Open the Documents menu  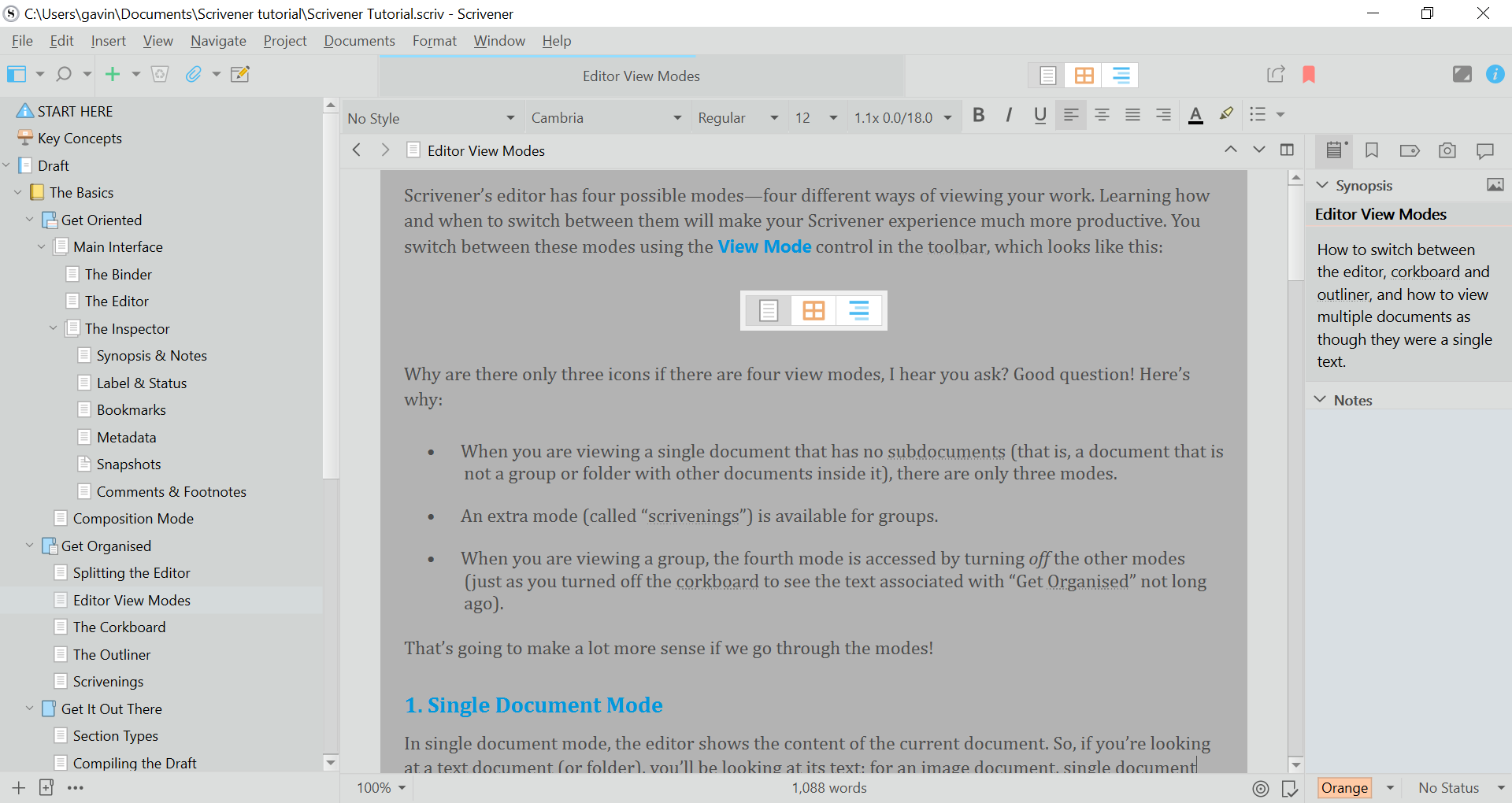point(359,41)
